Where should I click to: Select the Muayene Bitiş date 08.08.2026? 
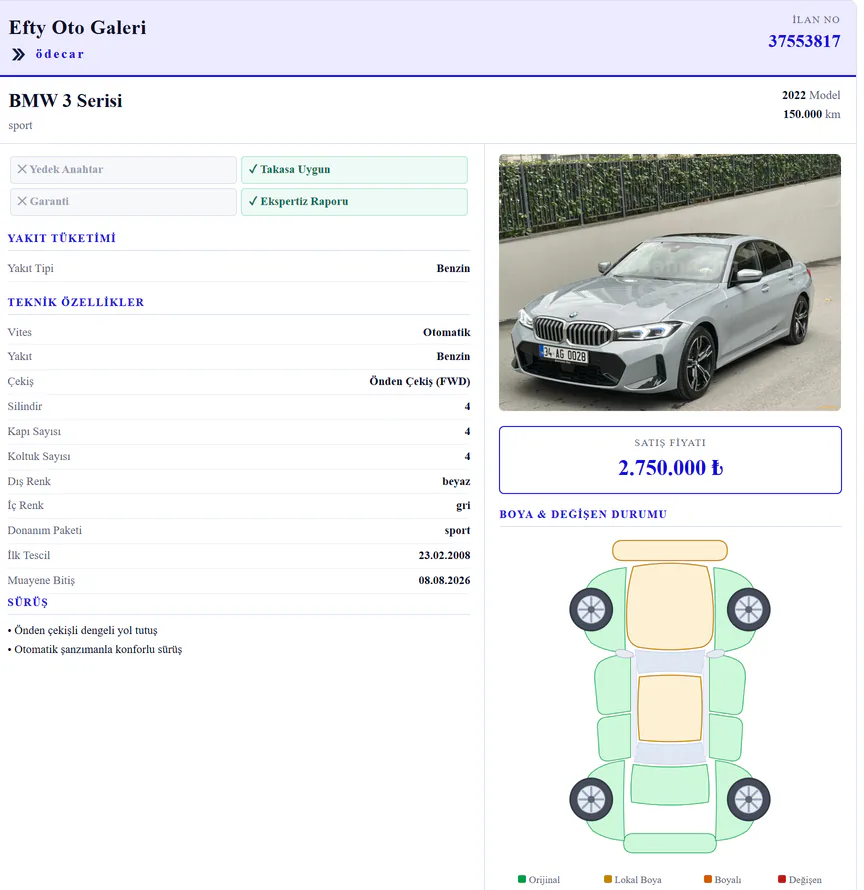click(444, 581)
